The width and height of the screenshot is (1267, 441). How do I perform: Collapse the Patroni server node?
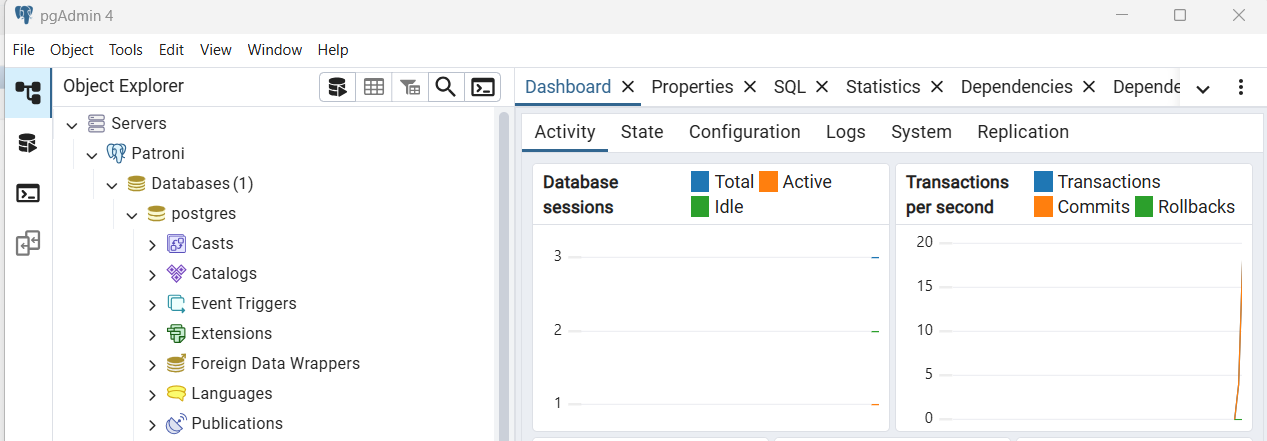pyautogui.click(x=92, y=154)
